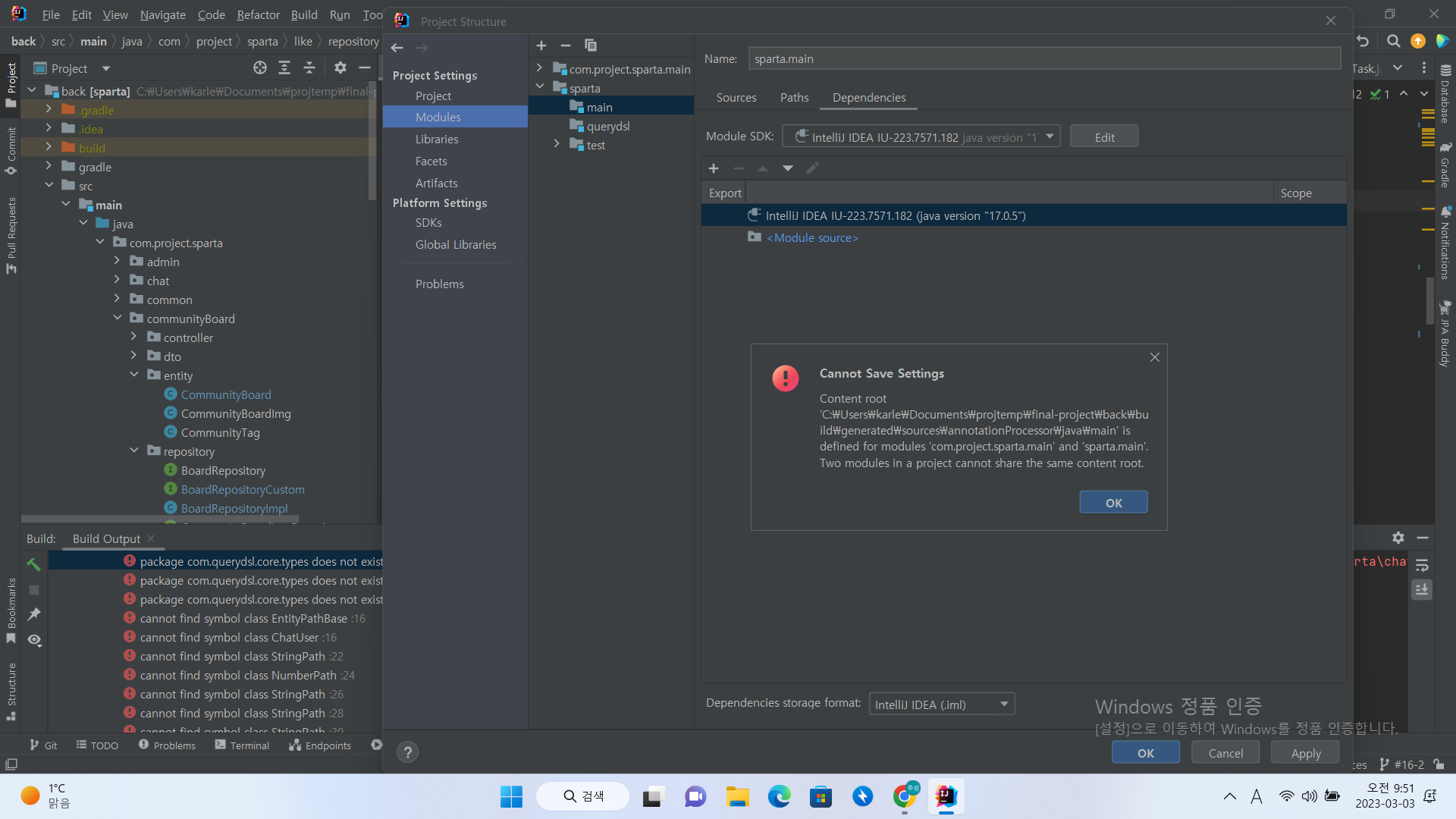Click the build hammer icon in Build panel

(34, 564)
